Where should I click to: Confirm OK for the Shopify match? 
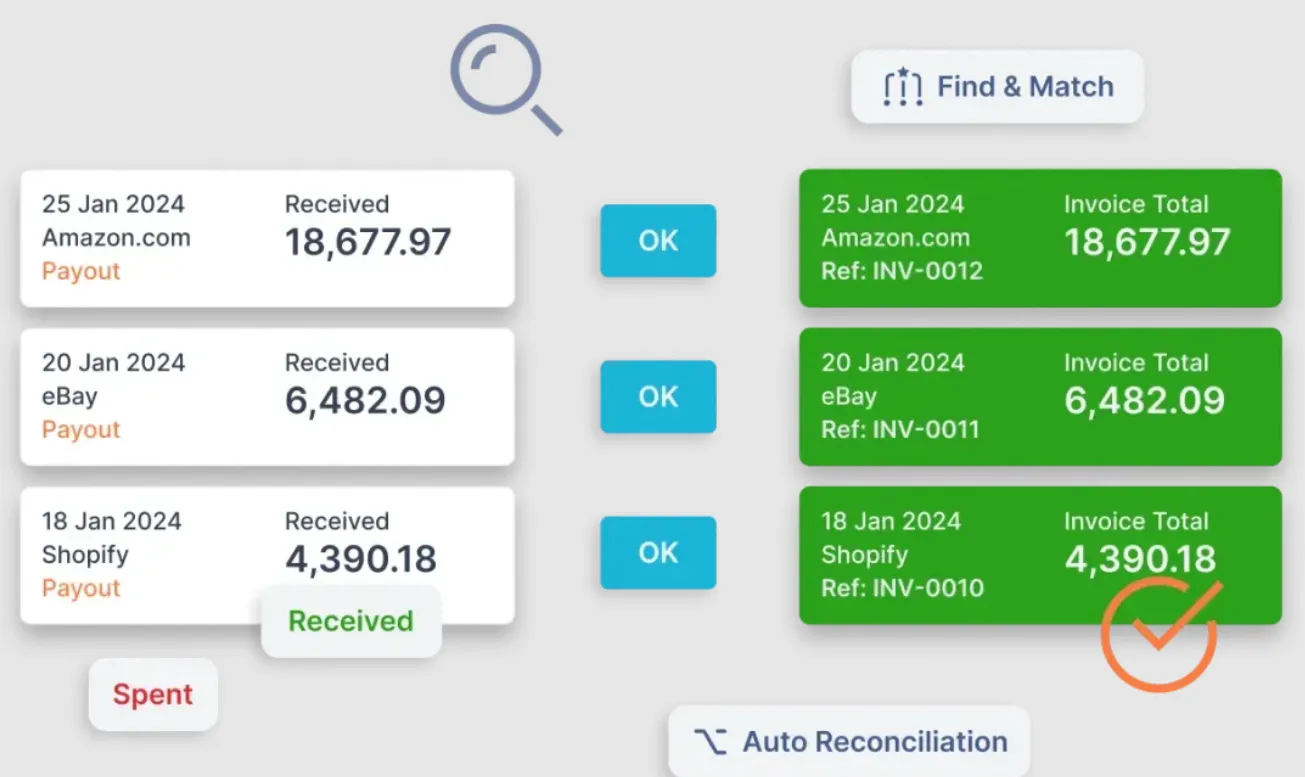click(658, 553)
